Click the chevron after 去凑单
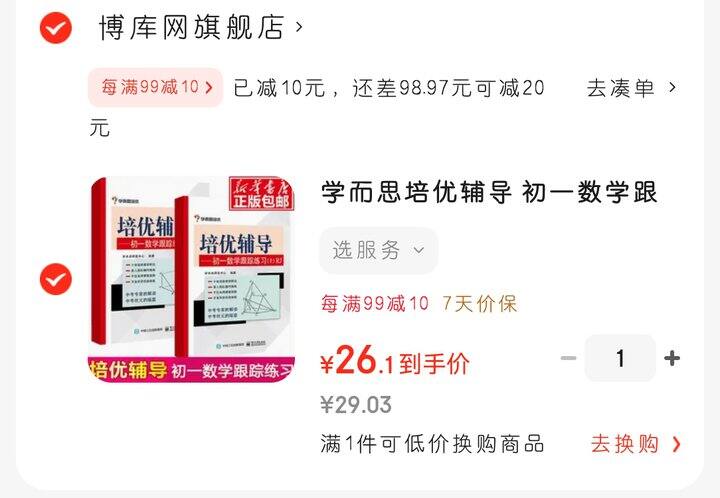720x498 pixels. 672,87
